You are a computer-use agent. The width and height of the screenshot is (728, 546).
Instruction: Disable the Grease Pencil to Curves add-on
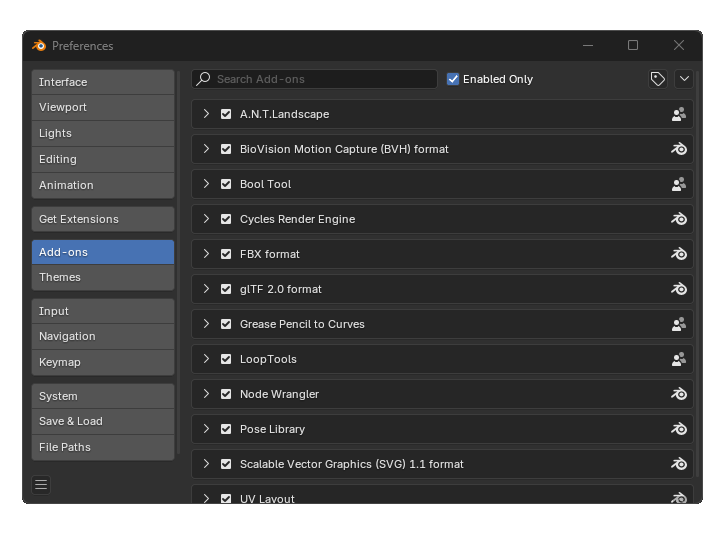[226, 324]
